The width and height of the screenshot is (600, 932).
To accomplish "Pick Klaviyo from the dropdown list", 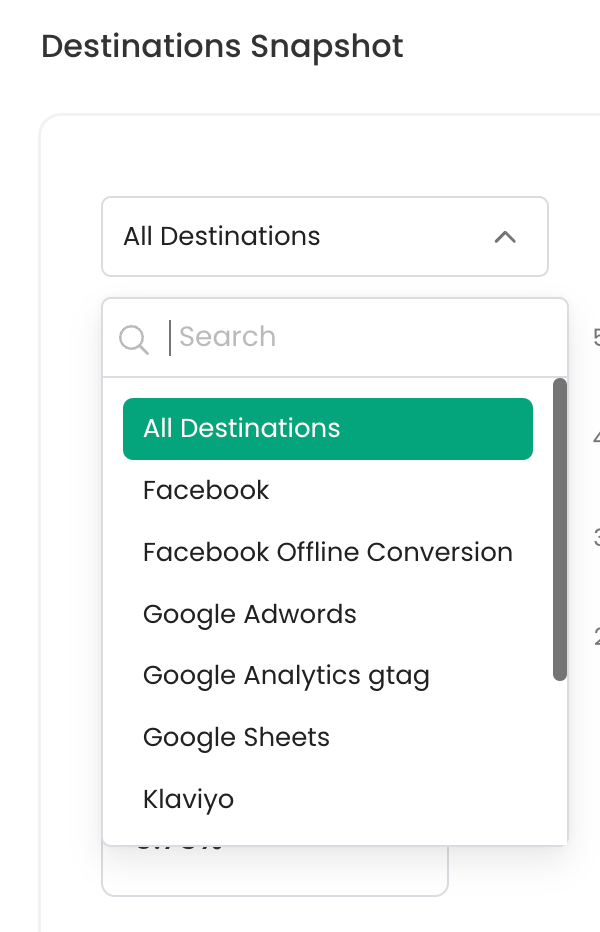I will pos(188,800).
